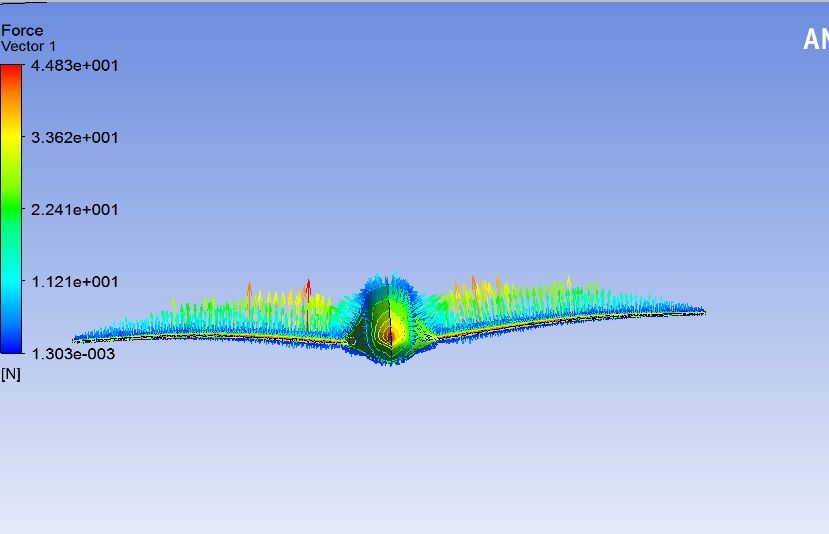Click the 1.121e+001 legend tick label
This screenshot has width=829, height=534.
[x=75, y=282]
